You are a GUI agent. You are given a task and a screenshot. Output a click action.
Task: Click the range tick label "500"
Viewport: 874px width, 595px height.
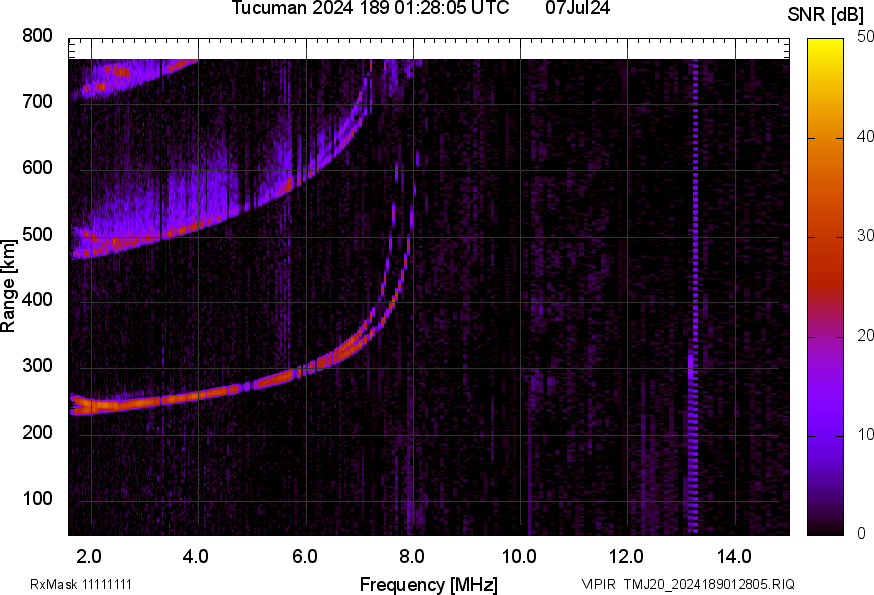coord(37,234)
